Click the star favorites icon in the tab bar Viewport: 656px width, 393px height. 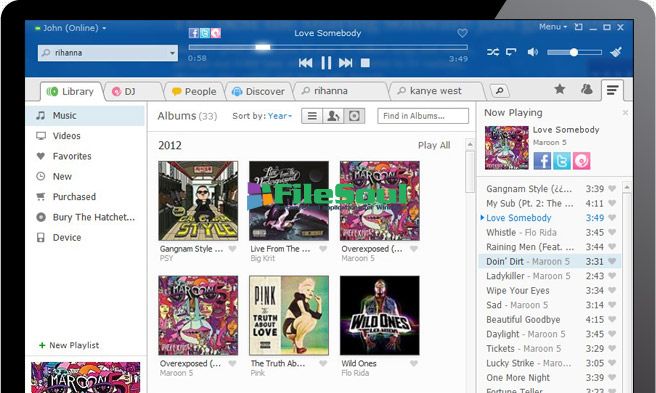coord(560,88)
